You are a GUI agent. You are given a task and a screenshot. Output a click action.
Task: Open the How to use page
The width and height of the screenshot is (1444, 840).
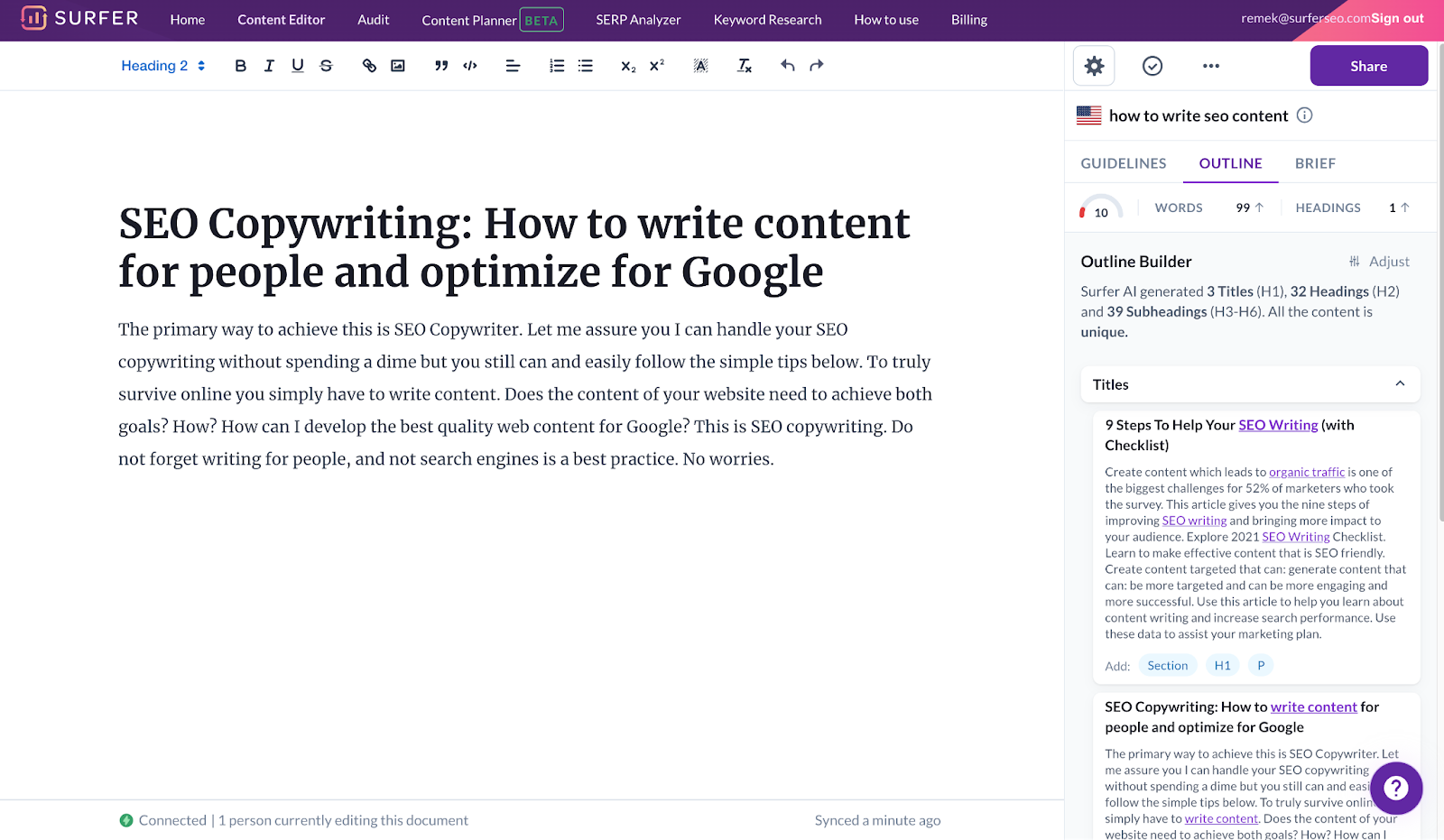[x=886, y=20]
